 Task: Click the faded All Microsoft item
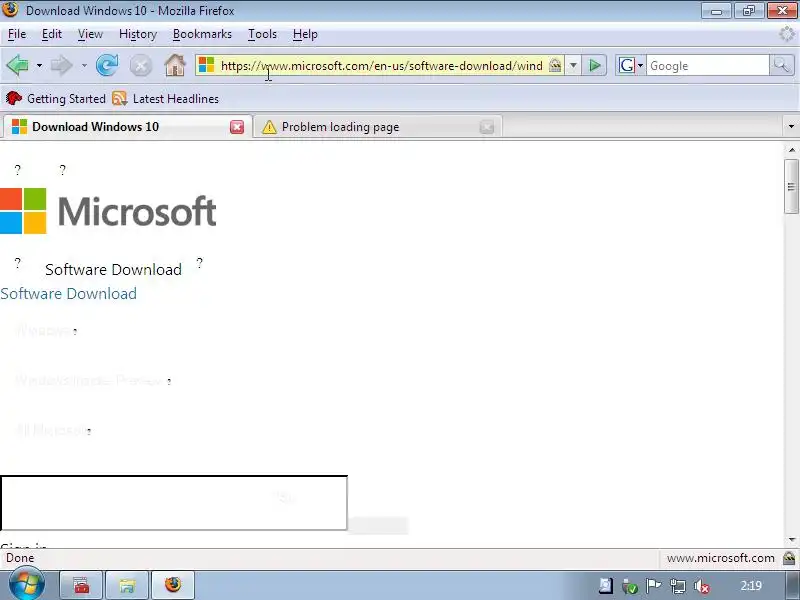(53, 430)
